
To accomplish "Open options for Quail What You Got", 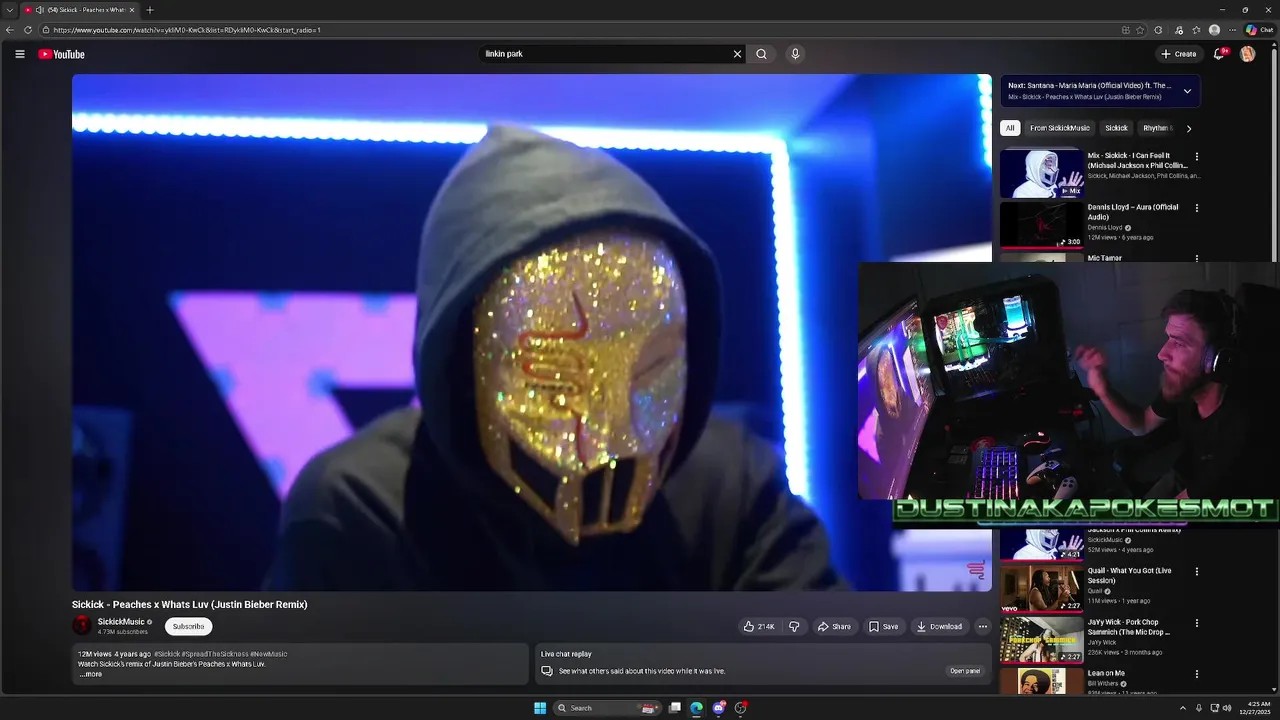I will click(1196, 571).
